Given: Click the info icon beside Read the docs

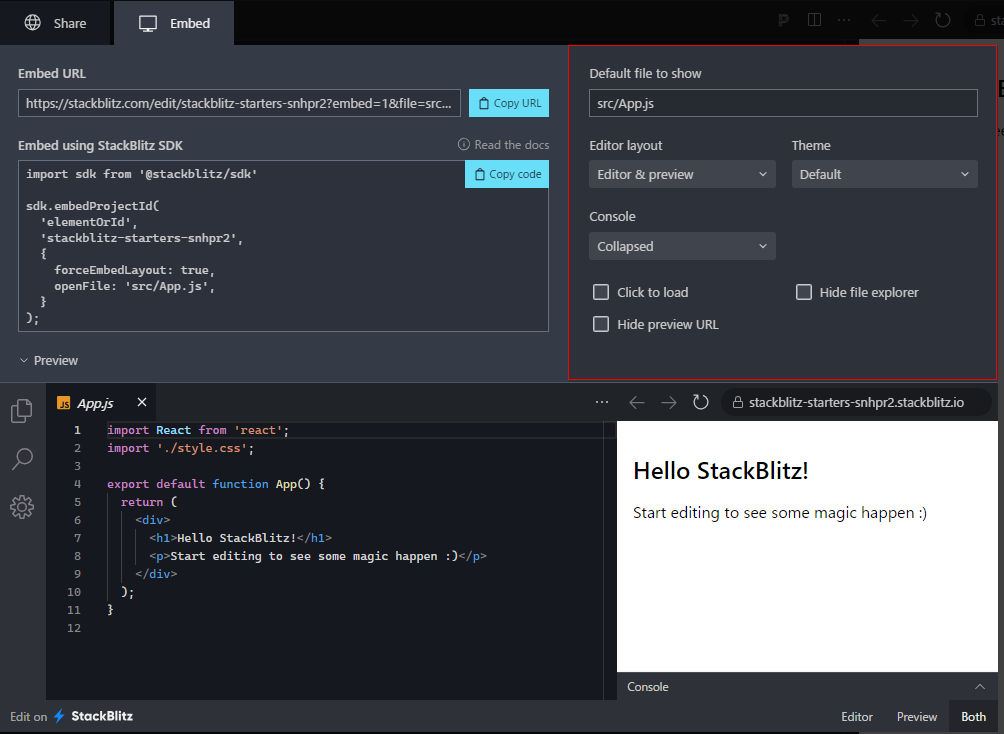Looking at the screenshot, I should [464, 145].
